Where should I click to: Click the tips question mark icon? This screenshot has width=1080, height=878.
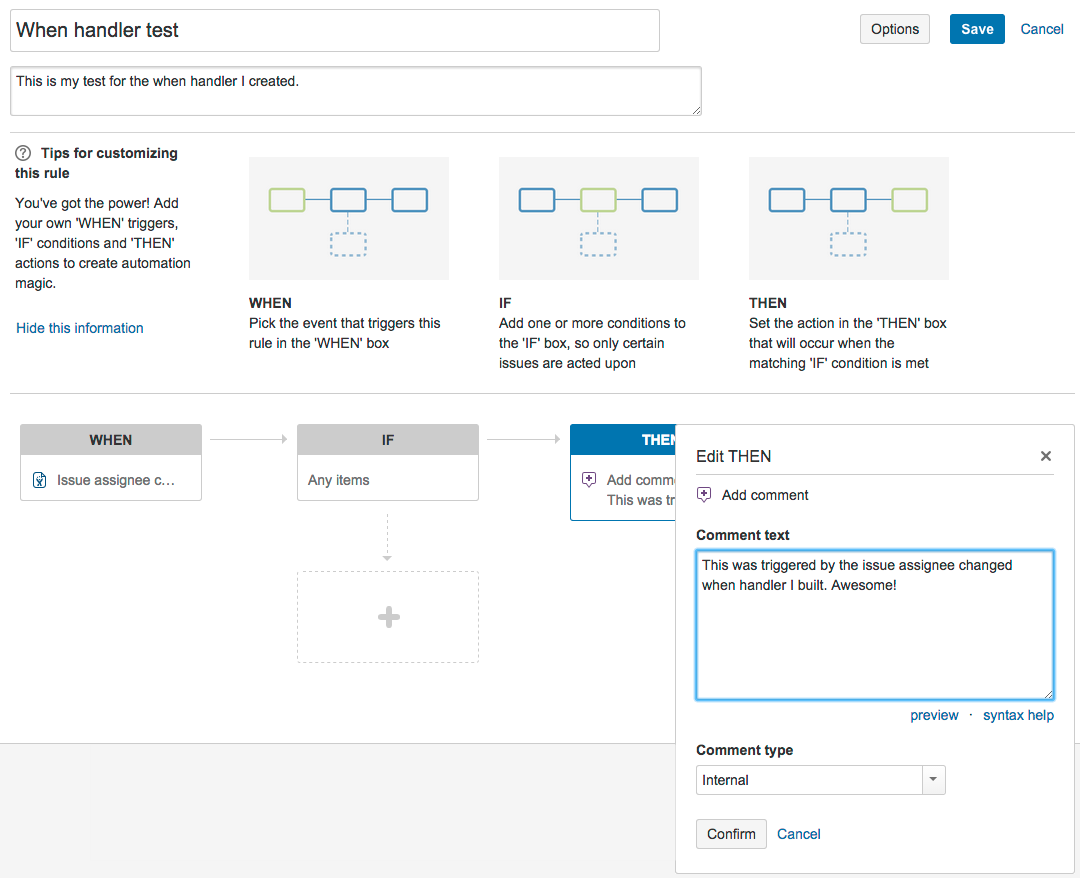[23, 153]
